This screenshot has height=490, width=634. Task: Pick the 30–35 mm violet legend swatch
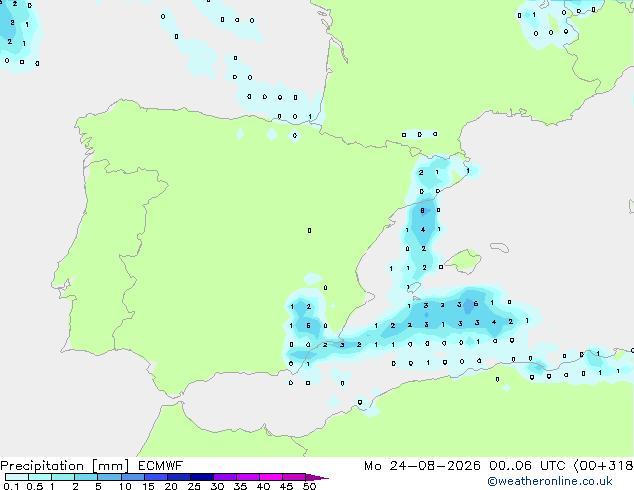pos(225,477)
